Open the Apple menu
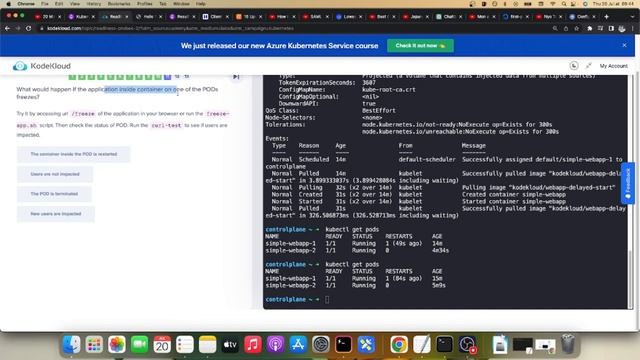The width and height of the screenshot is (640, 360). pos(8,4)
